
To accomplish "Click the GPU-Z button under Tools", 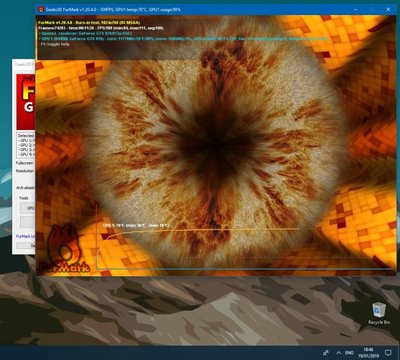I will 28,208.
